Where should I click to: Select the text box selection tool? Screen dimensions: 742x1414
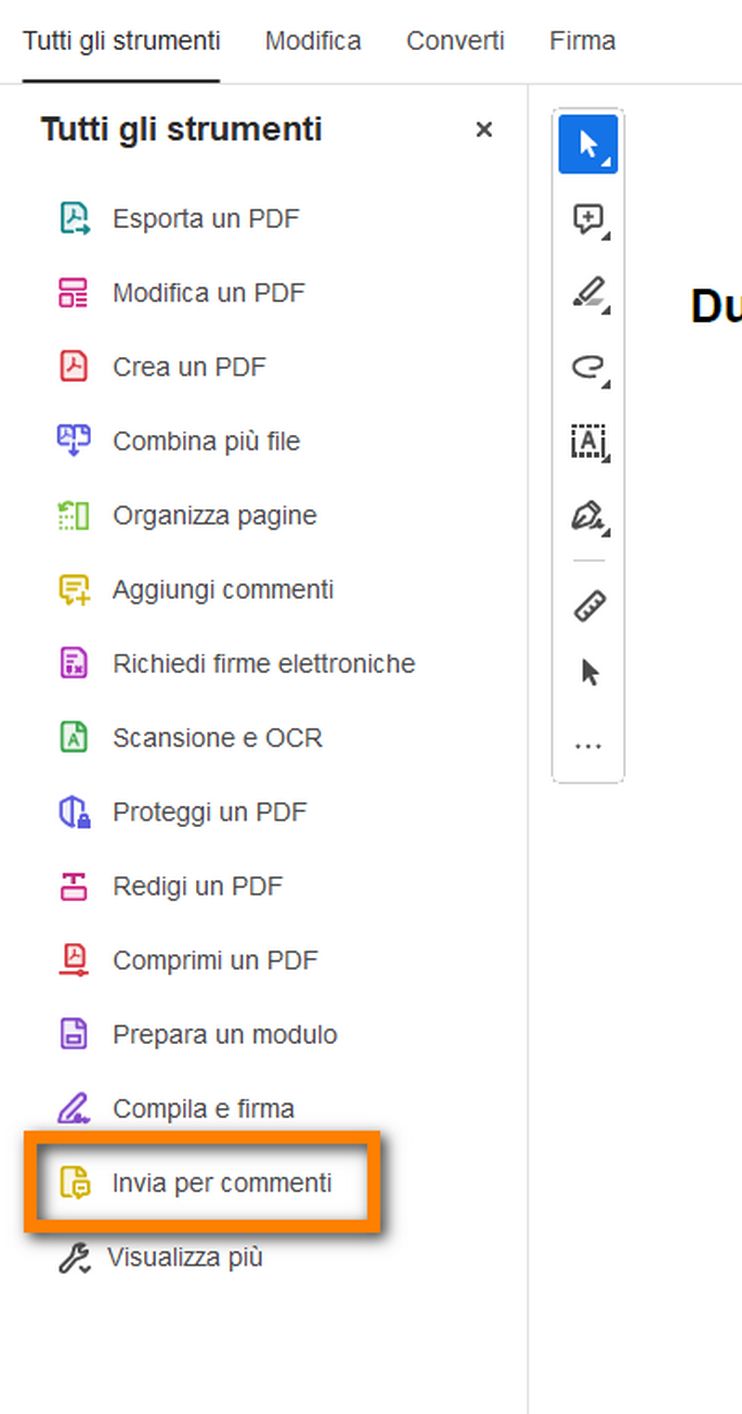click(x=588, y=441)
